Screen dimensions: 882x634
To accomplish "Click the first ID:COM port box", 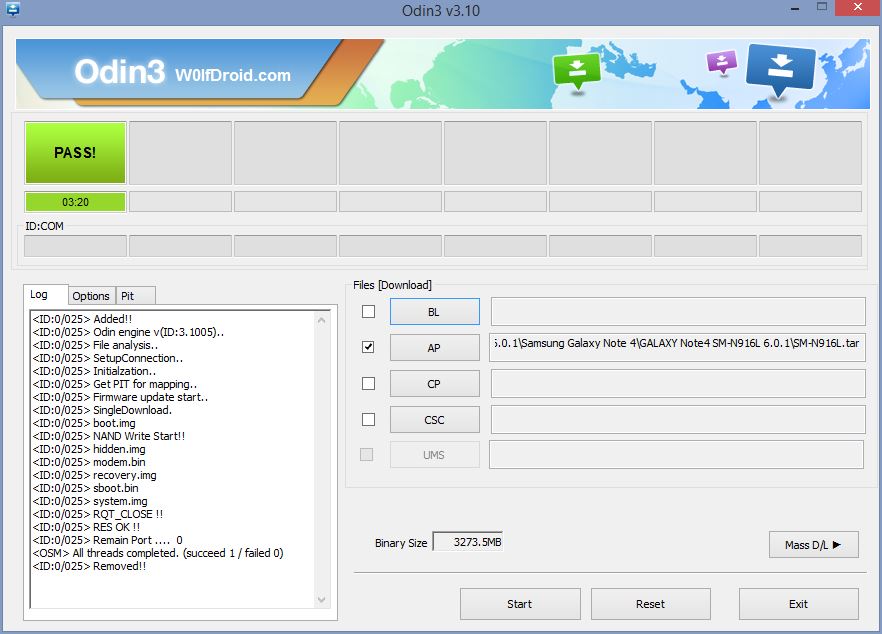I will 75,246.
